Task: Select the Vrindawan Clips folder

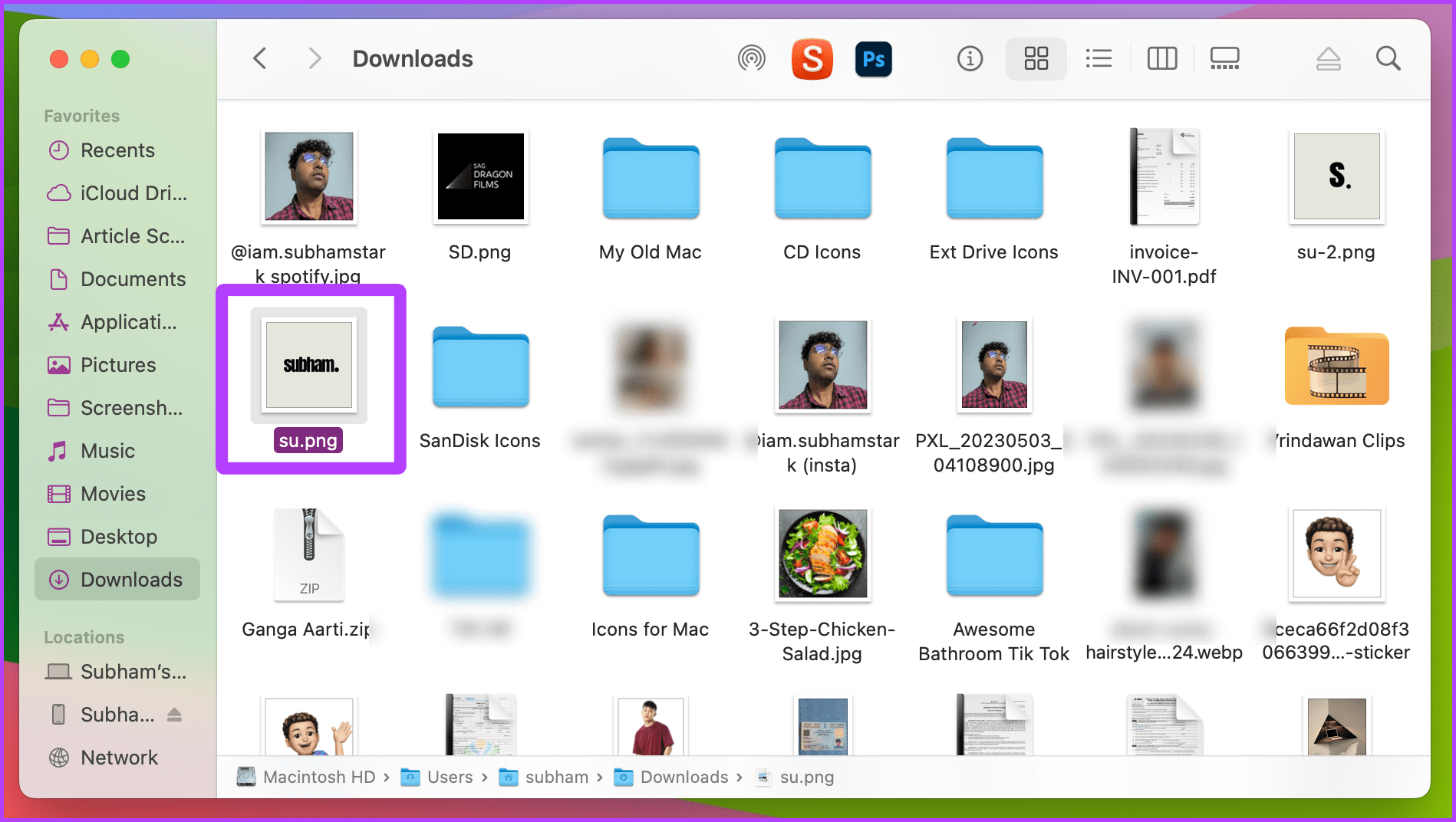Action: point(1336,368)
